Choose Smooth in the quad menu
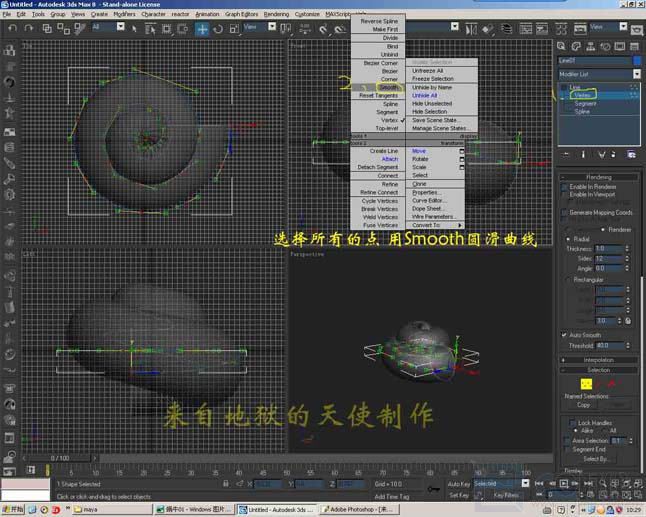Image resolution: width=646 pixels, height=517 pixels. tap(389, 87)
